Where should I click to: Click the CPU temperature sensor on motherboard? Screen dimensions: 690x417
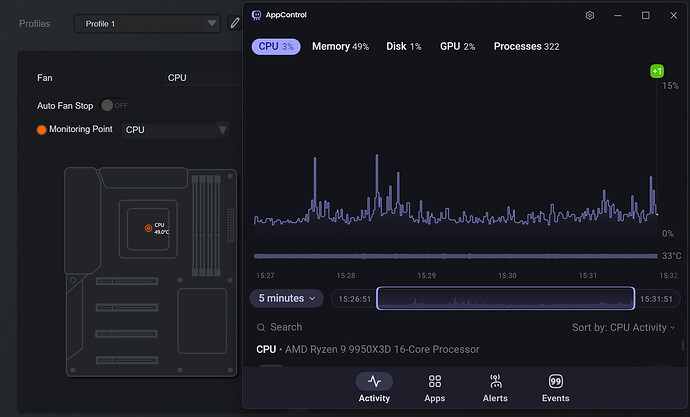coord(148,228)
